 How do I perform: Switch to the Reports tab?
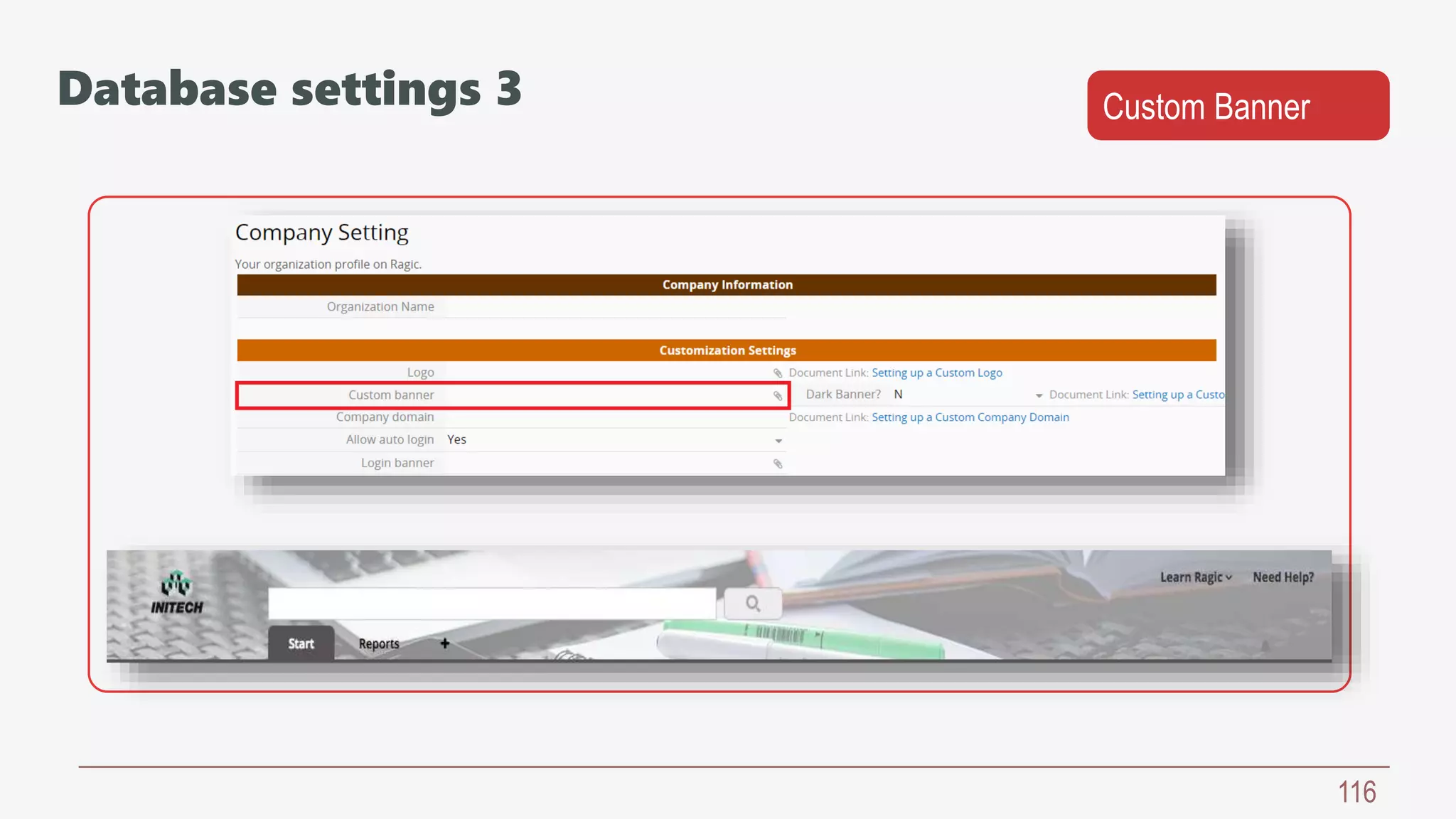379,643
